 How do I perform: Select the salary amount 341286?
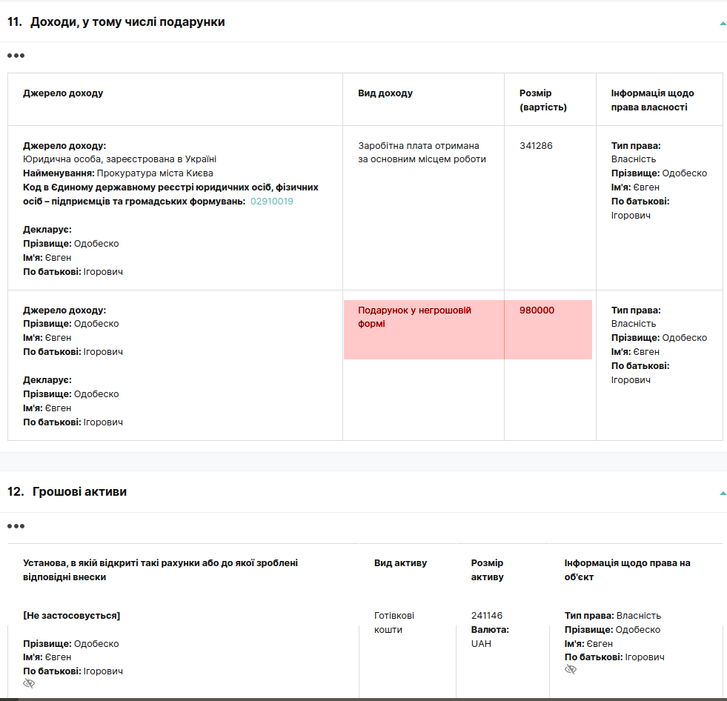pos(536,146)
